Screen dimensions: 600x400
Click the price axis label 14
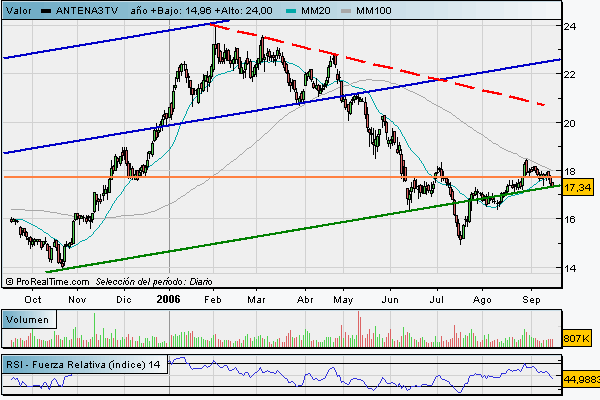coord(569,268)
